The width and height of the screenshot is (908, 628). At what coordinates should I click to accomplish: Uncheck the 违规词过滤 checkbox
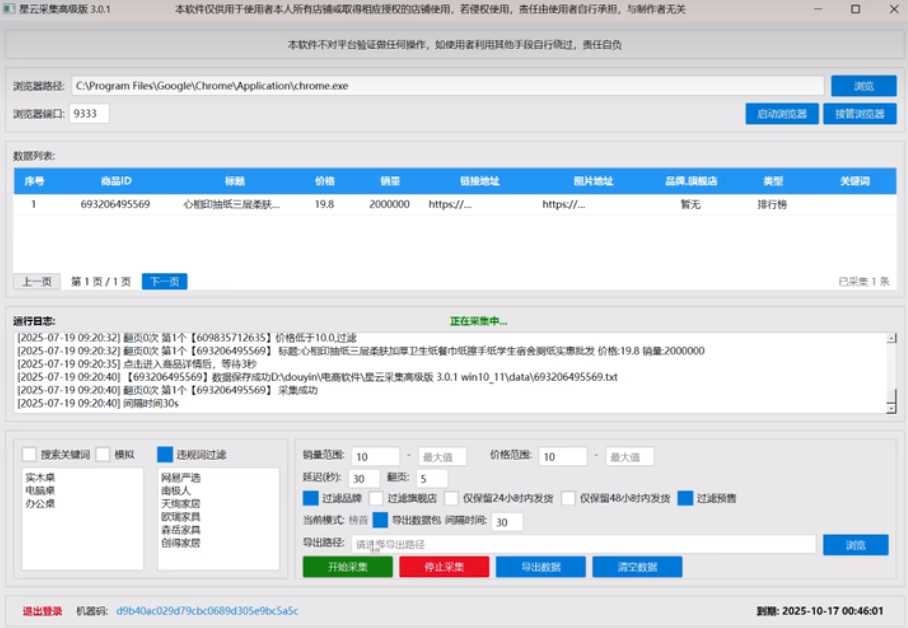pos(165,454)
